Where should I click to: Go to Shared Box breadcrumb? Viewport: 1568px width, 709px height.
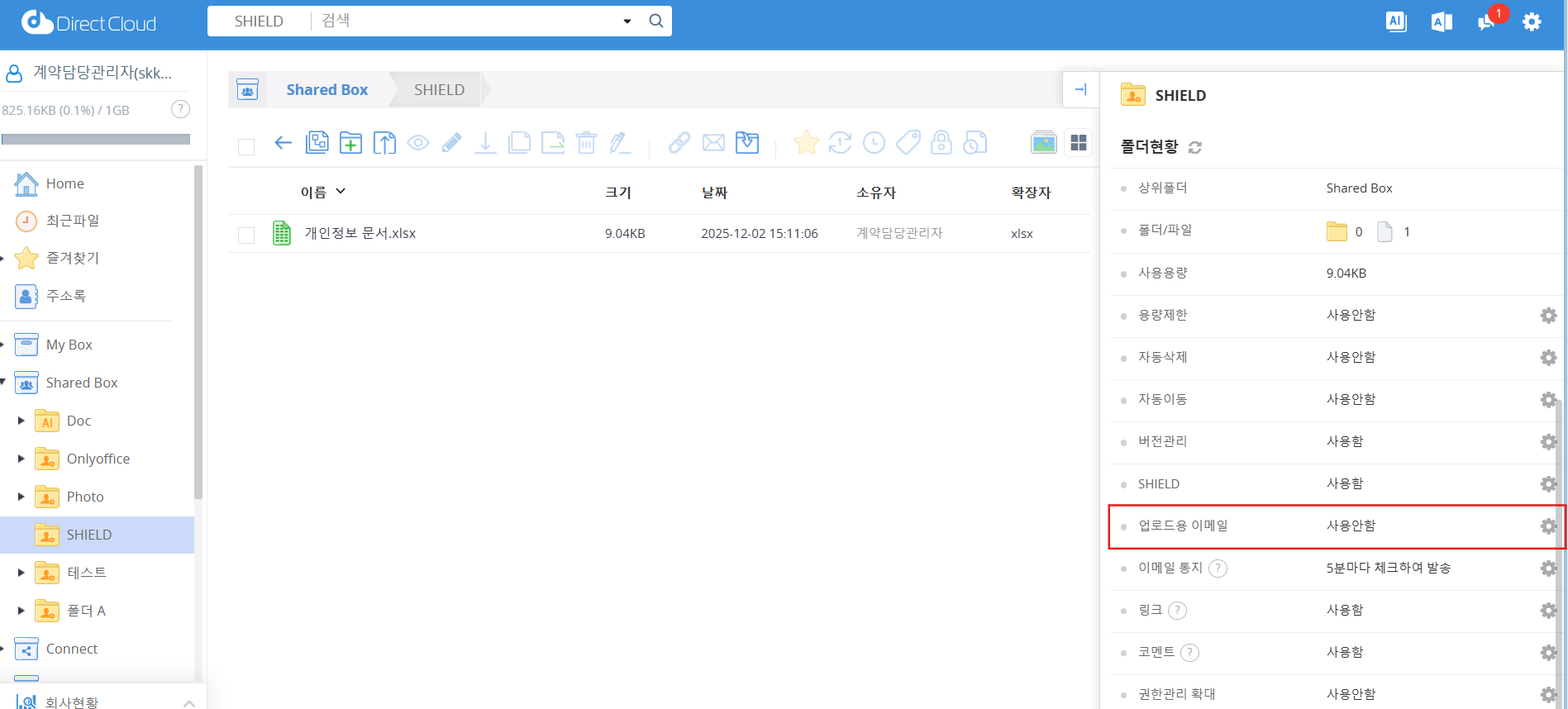click(x=326, y=89)
